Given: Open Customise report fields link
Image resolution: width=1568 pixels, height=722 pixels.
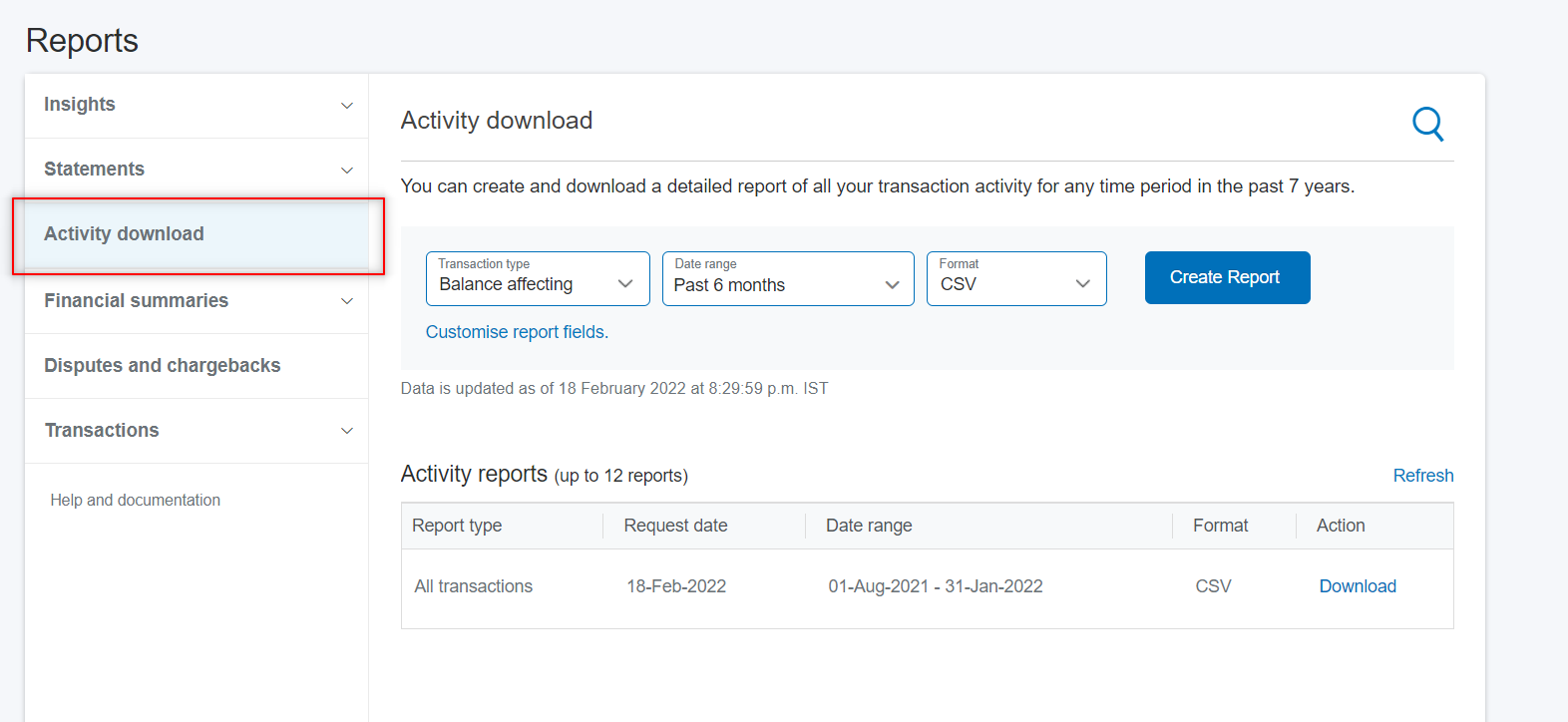Looking at the screenshot, I should pyautogui.click(x=517, y=332).
